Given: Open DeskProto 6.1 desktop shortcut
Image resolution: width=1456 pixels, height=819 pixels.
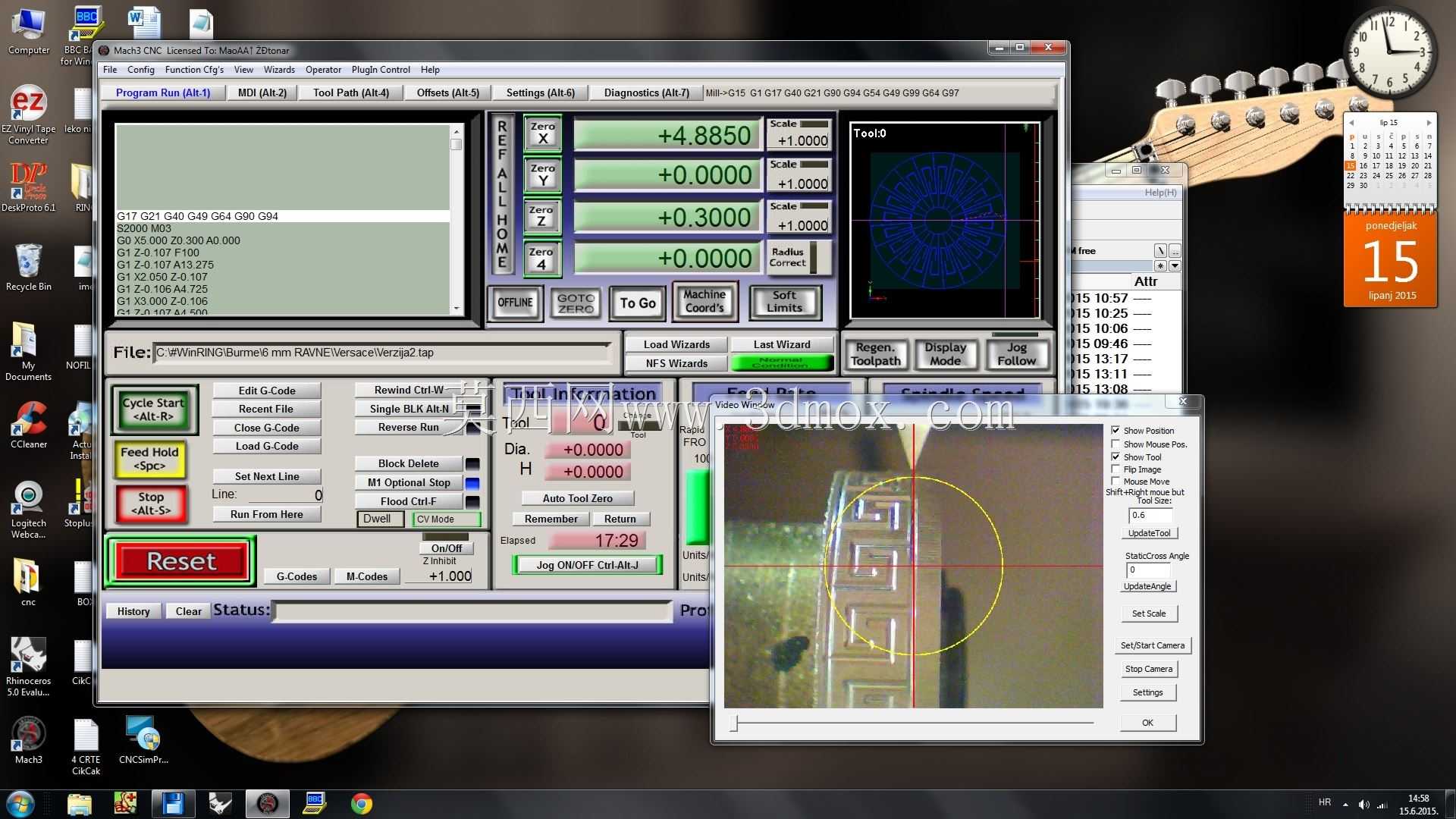Looking at the screenshot, I should pyautogui.click(x=29, y=187).
